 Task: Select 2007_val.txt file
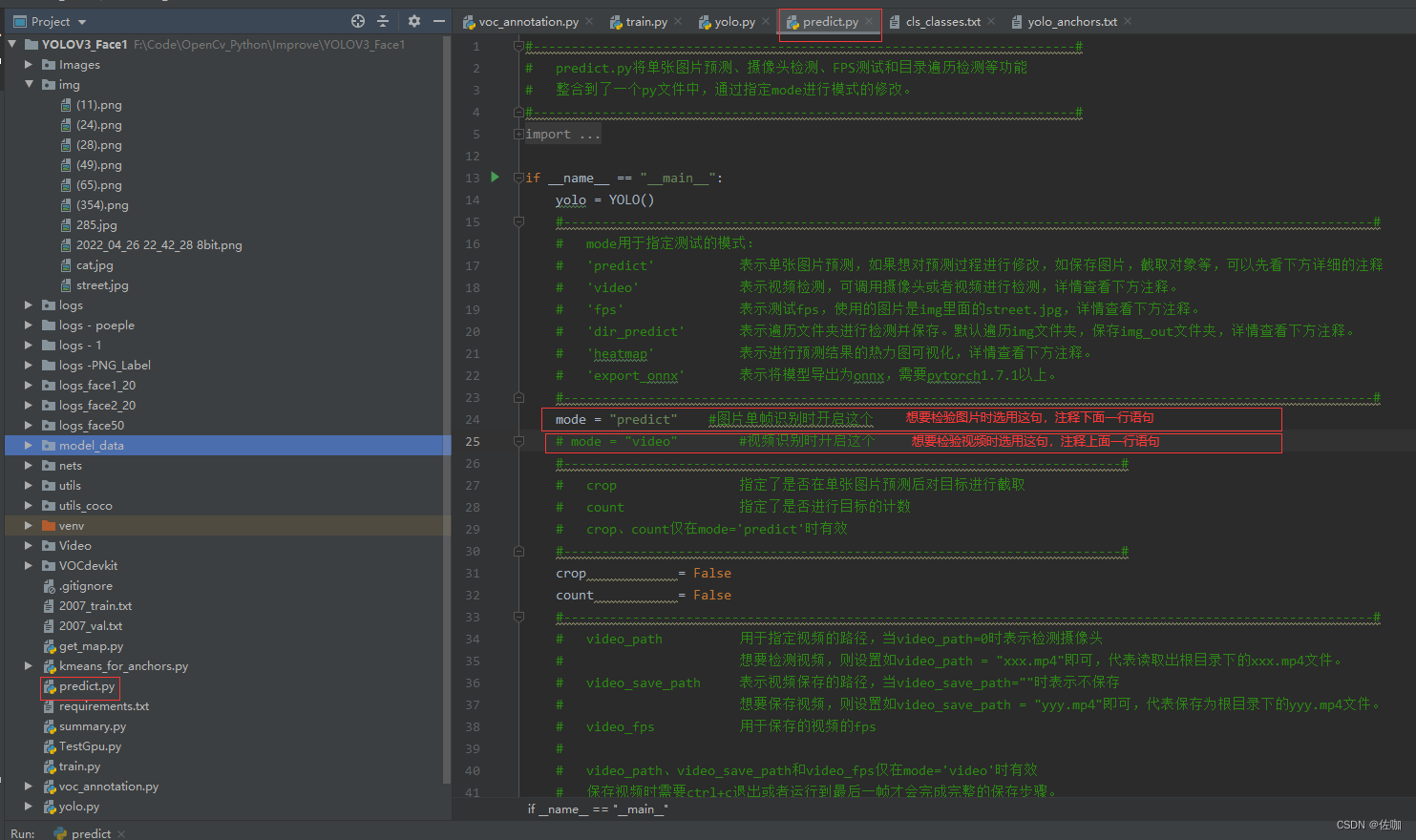[x=91, y=625]
